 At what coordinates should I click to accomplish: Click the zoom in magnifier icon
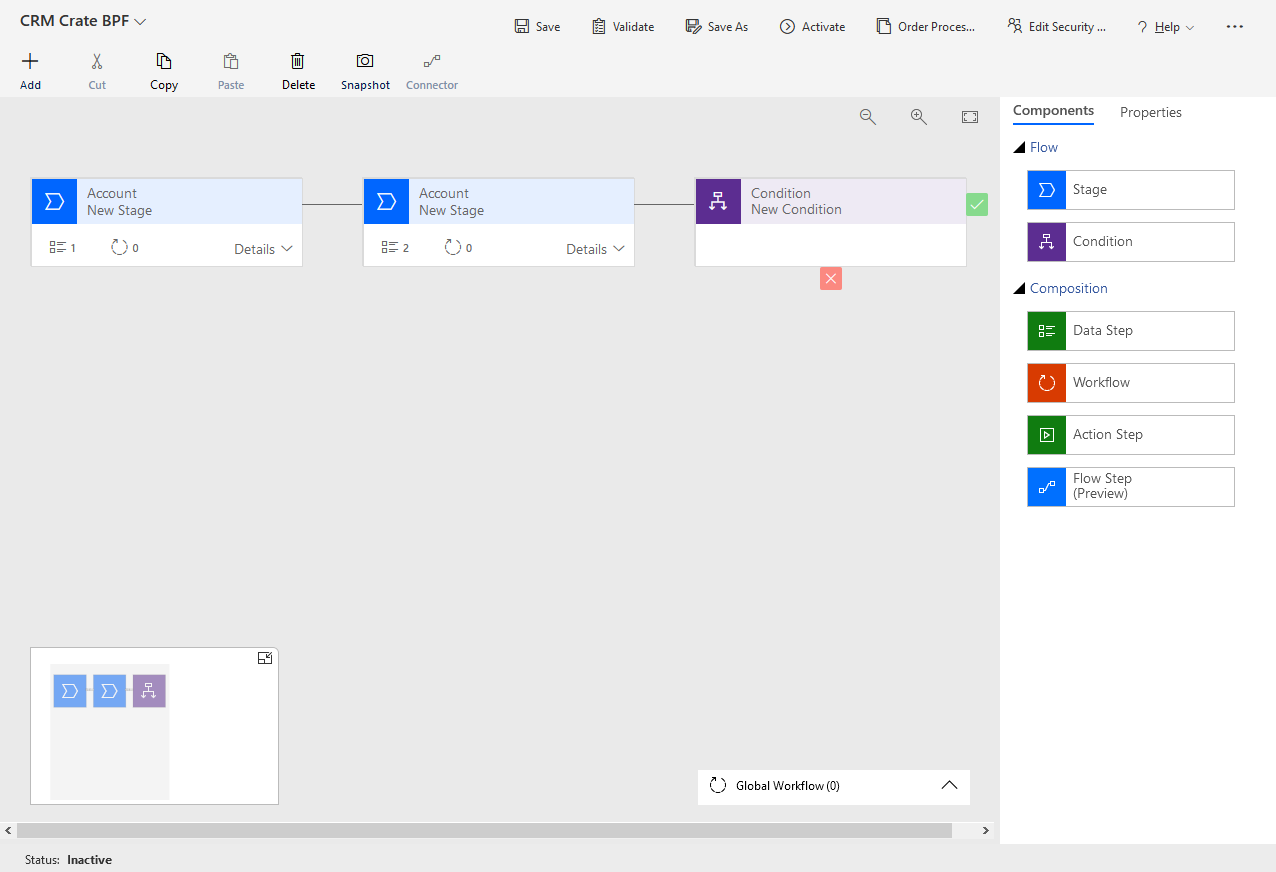pos(919,116)
